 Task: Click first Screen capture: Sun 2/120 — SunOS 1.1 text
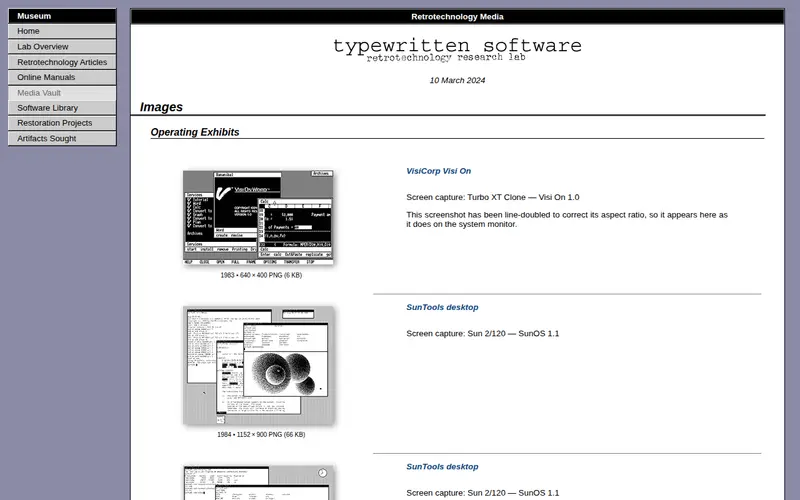coord(483,334)
